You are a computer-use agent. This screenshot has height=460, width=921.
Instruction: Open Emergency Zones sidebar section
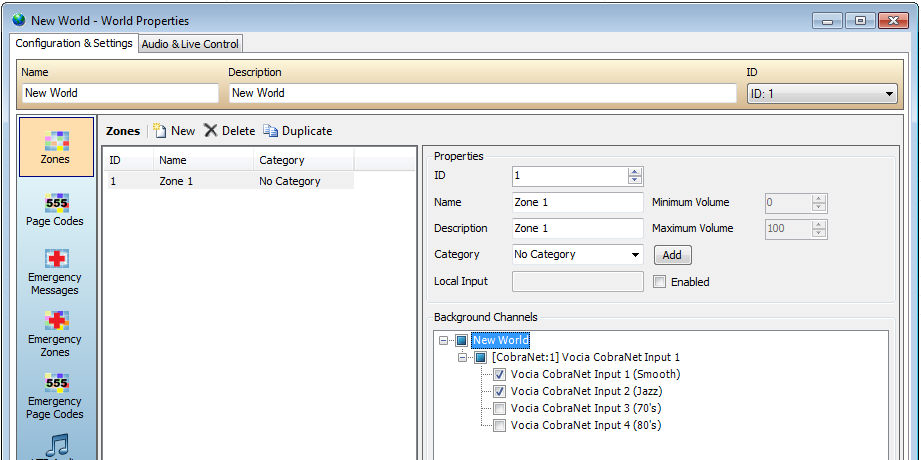tap(55, 334)
